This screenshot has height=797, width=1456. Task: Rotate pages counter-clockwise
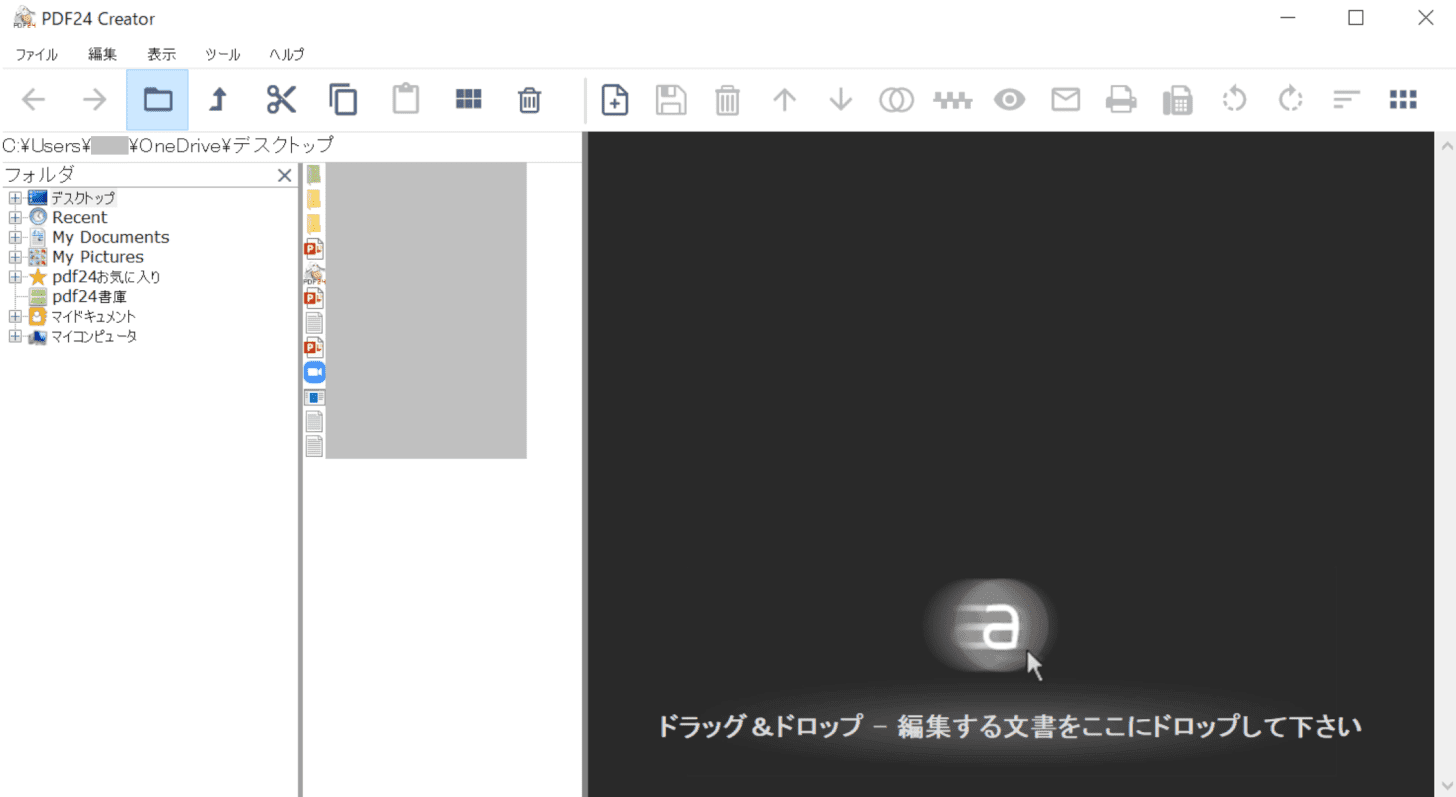click(1234, 99)
